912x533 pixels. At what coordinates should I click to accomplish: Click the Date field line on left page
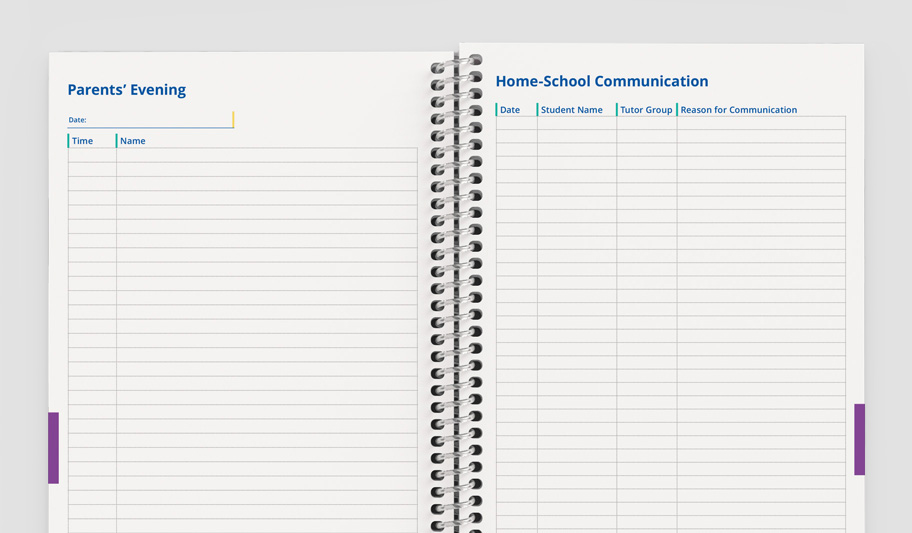[x=151, y=120]
